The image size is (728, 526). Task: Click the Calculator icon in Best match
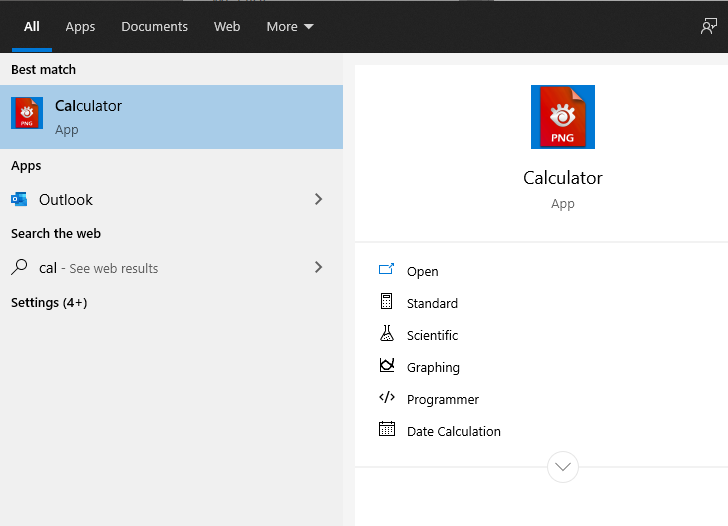tap(27, 114)
